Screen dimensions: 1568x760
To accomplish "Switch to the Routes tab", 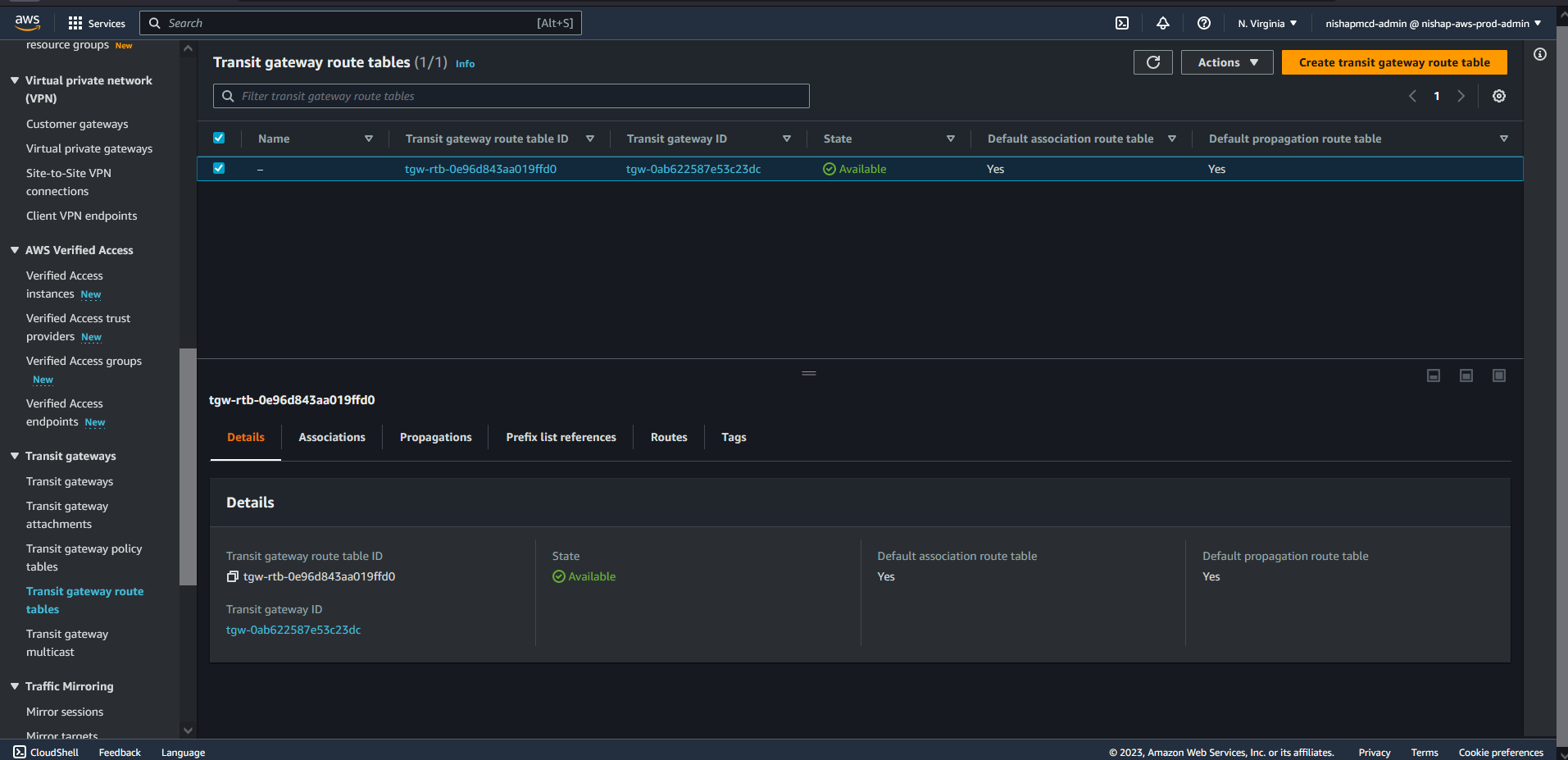I will pos(668,437).
